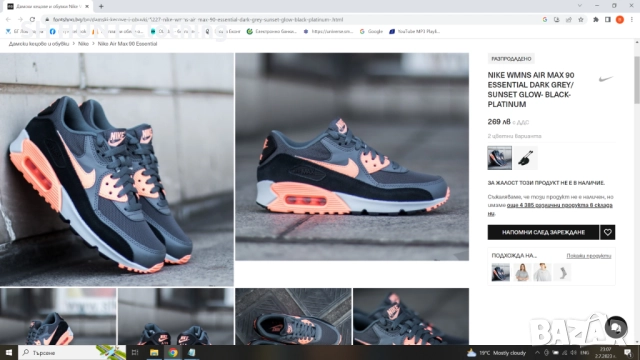This screenshot has height=360, width=640.
Task: Open the bottom-row tongue close-up photo
Action: [x=411, y=316]
